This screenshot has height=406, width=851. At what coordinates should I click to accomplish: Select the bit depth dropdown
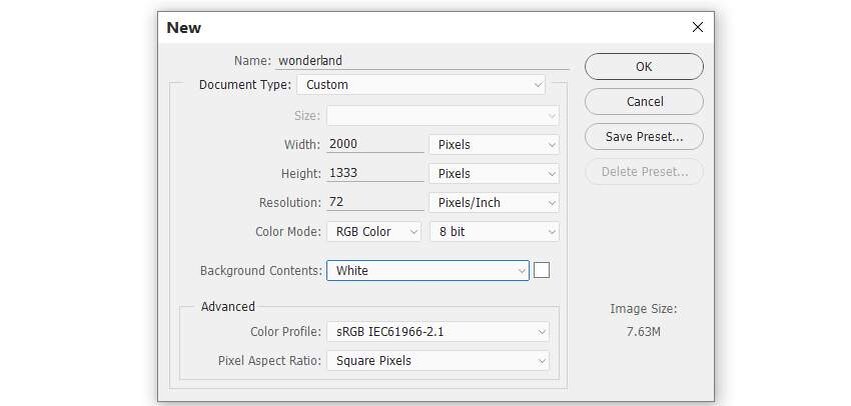coord(493,232)
